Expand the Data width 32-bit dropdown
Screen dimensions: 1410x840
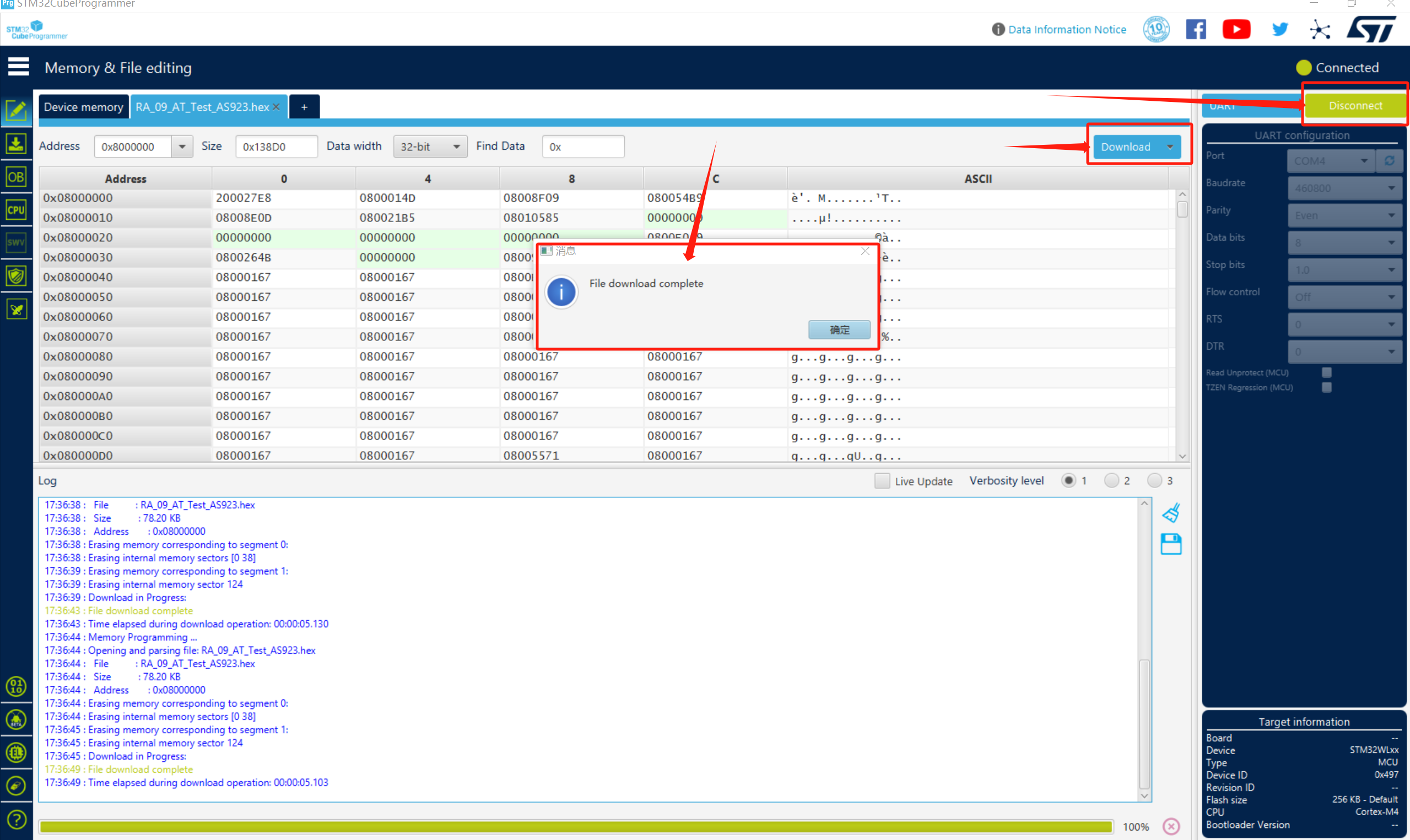(430, 147)
